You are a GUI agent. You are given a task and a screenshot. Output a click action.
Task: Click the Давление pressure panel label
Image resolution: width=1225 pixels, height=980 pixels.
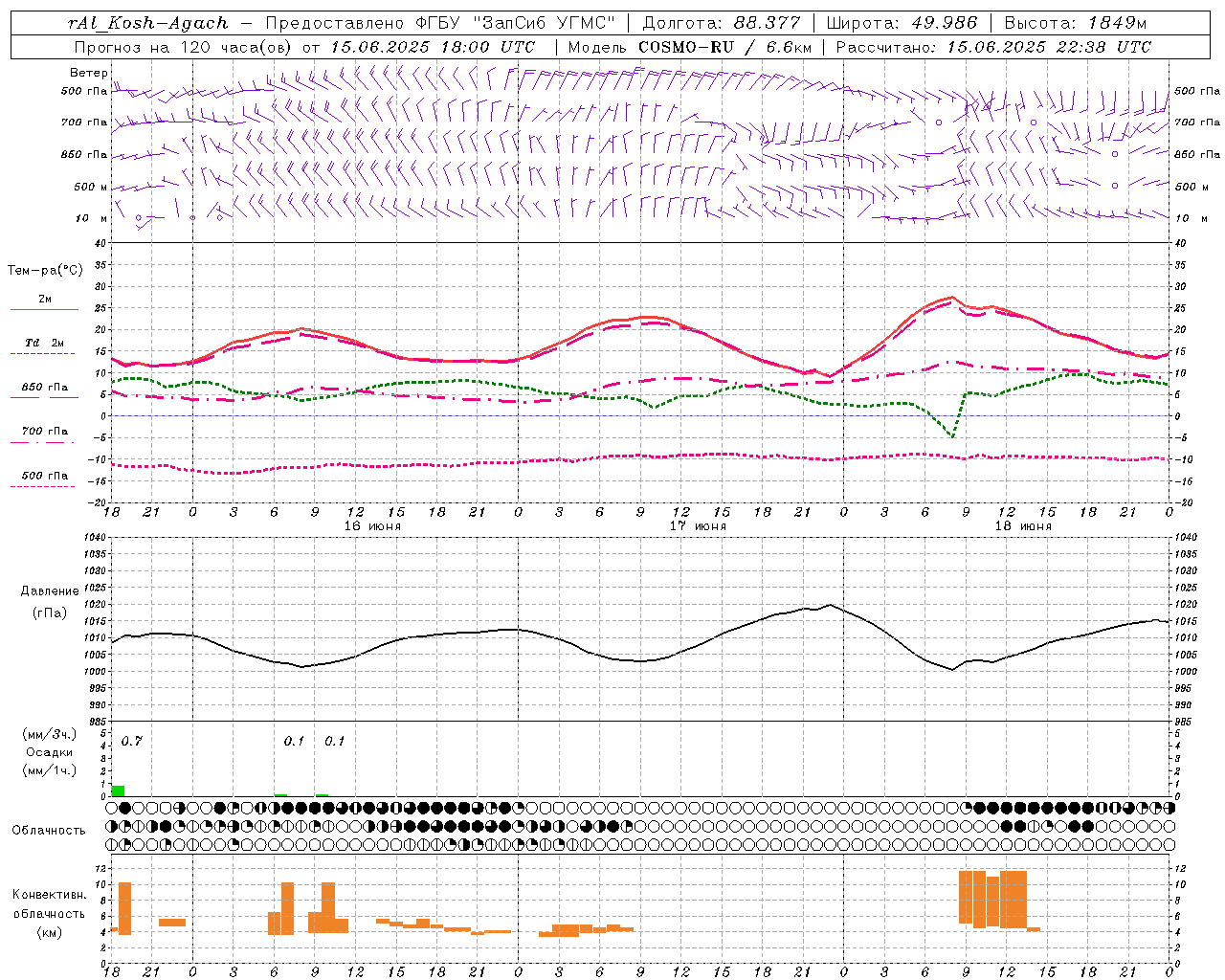[x=50, y=591]
